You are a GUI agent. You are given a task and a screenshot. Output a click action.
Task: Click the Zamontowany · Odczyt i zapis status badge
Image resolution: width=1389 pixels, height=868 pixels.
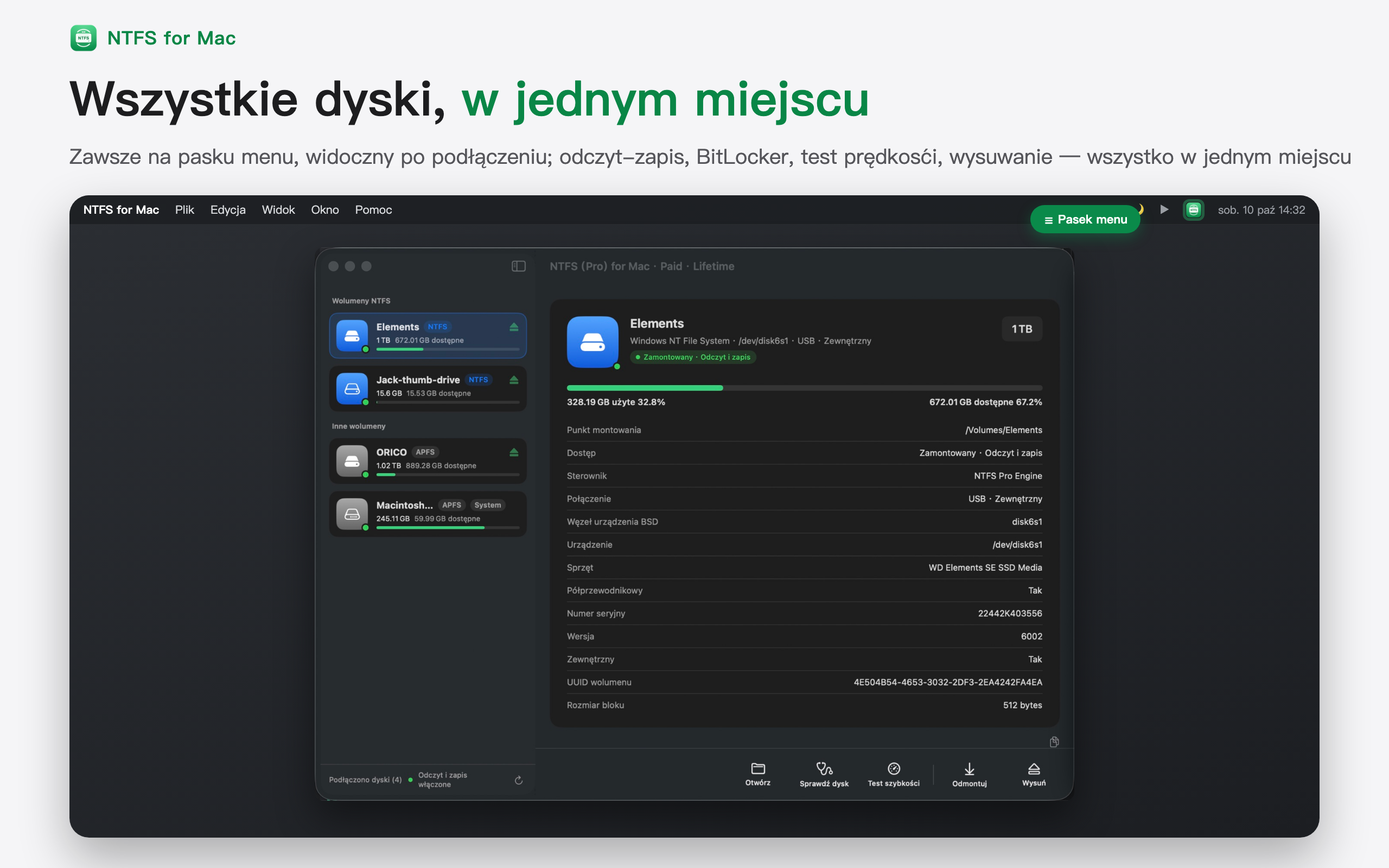click(693, 357)
